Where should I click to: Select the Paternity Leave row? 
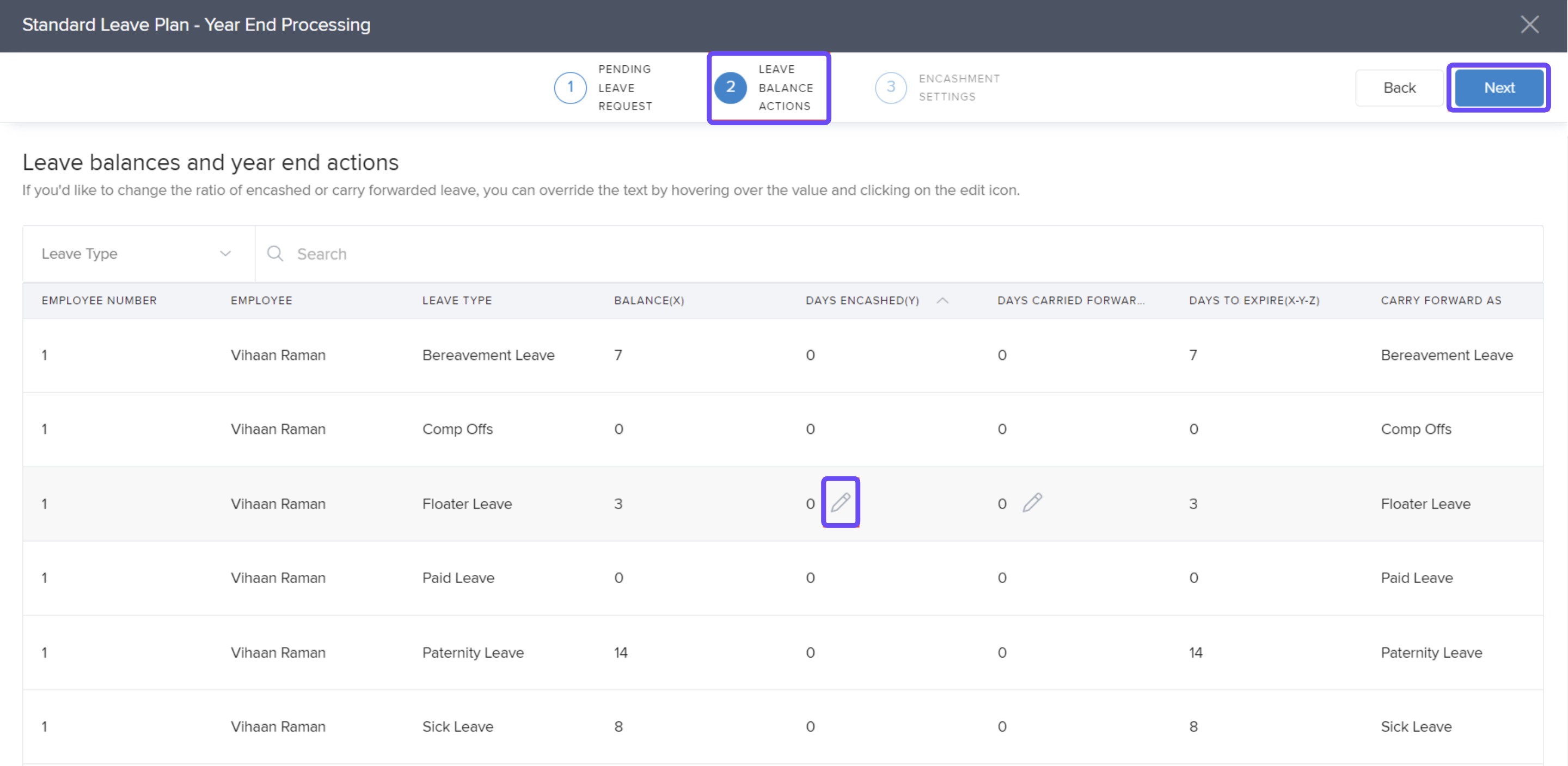(x=473, y=652)
